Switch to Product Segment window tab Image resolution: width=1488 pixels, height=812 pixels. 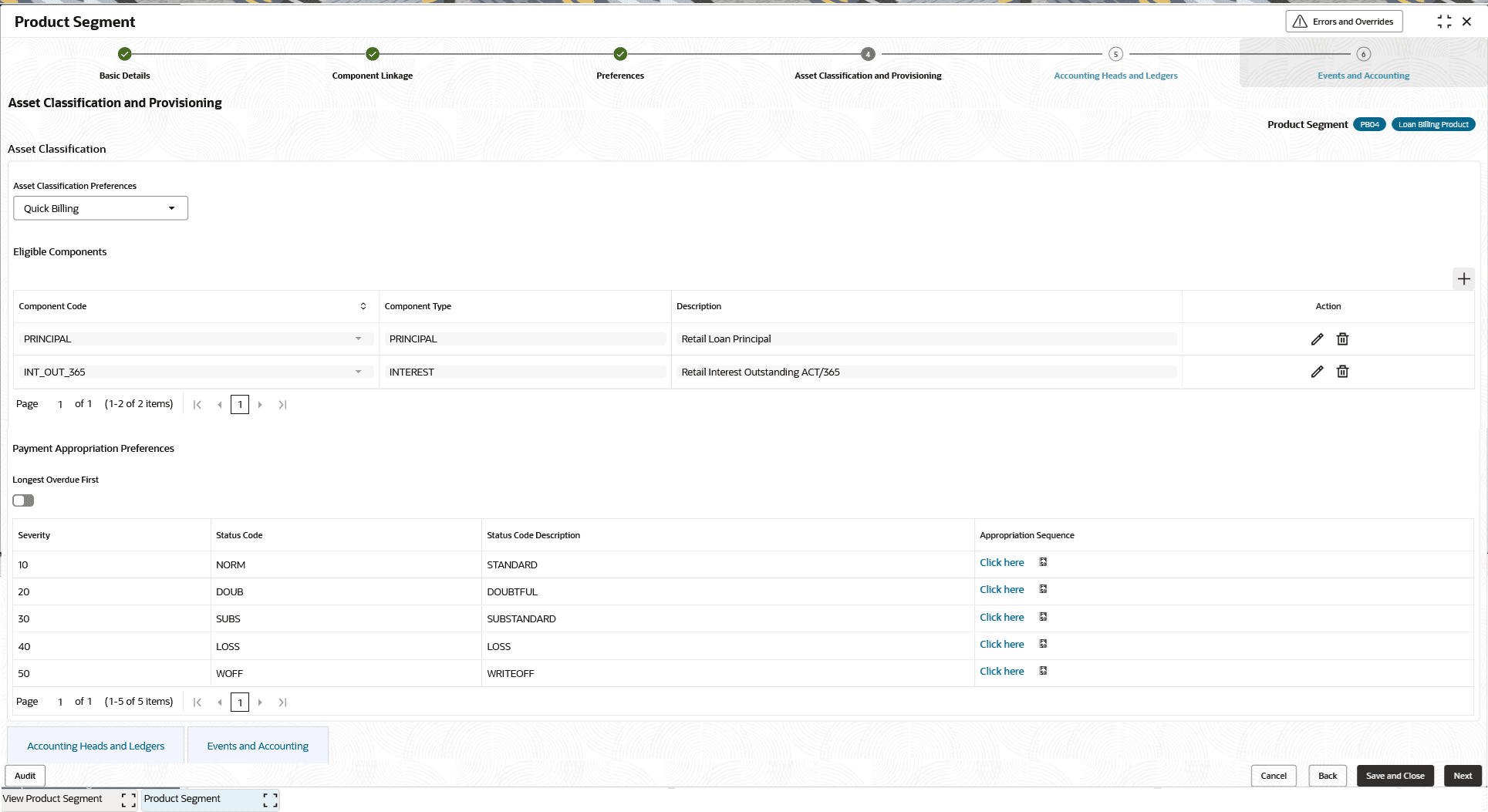click(182, 799)
